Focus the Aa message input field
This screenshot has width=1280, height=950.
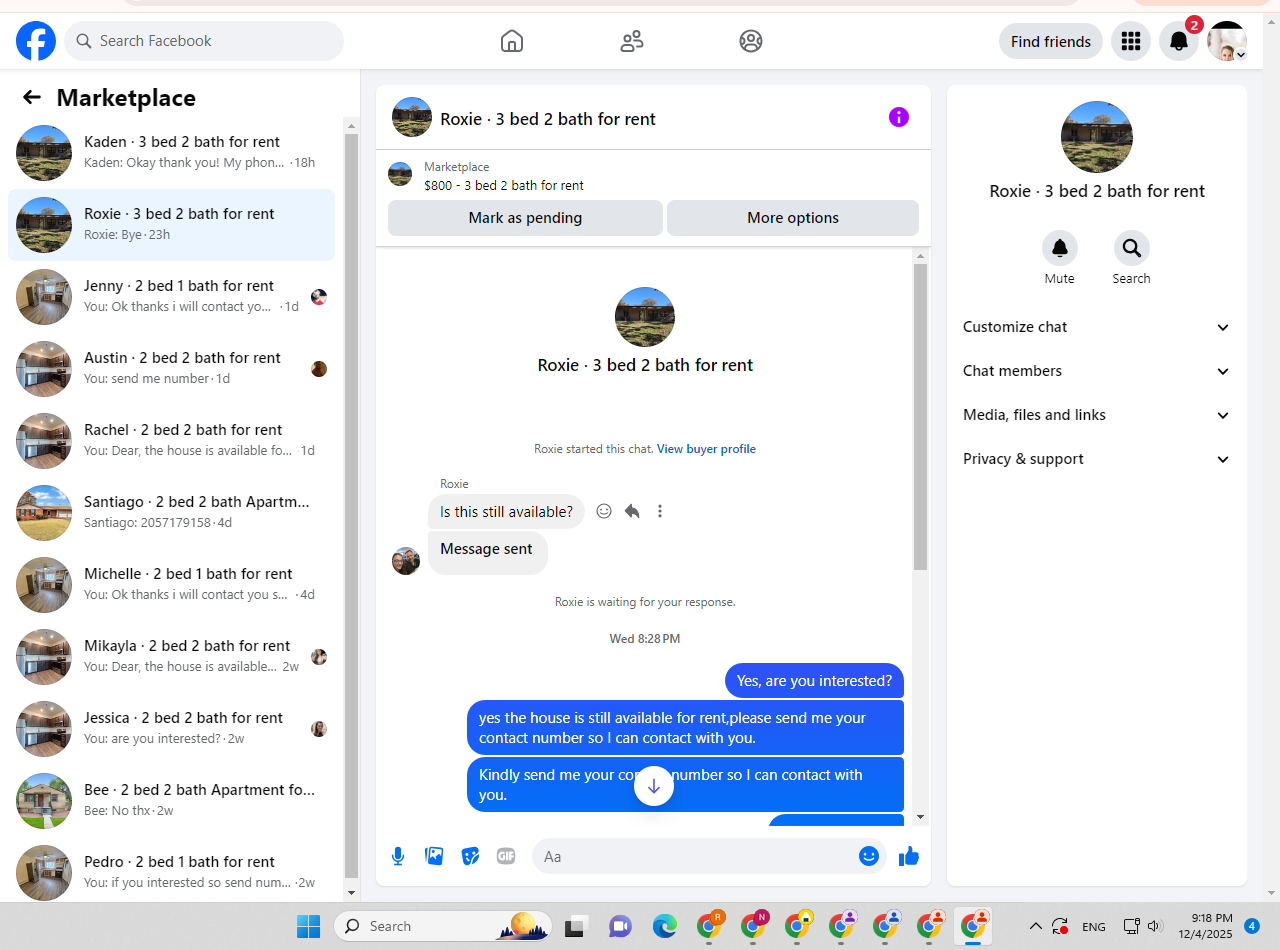coord(695,856)
